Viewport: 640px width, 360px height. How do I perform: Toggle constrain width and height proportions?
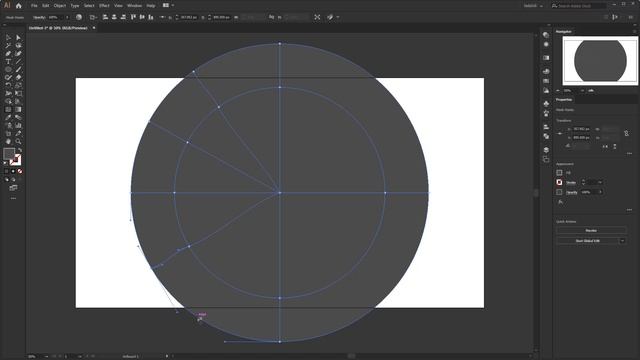click(x=627, y=133)
